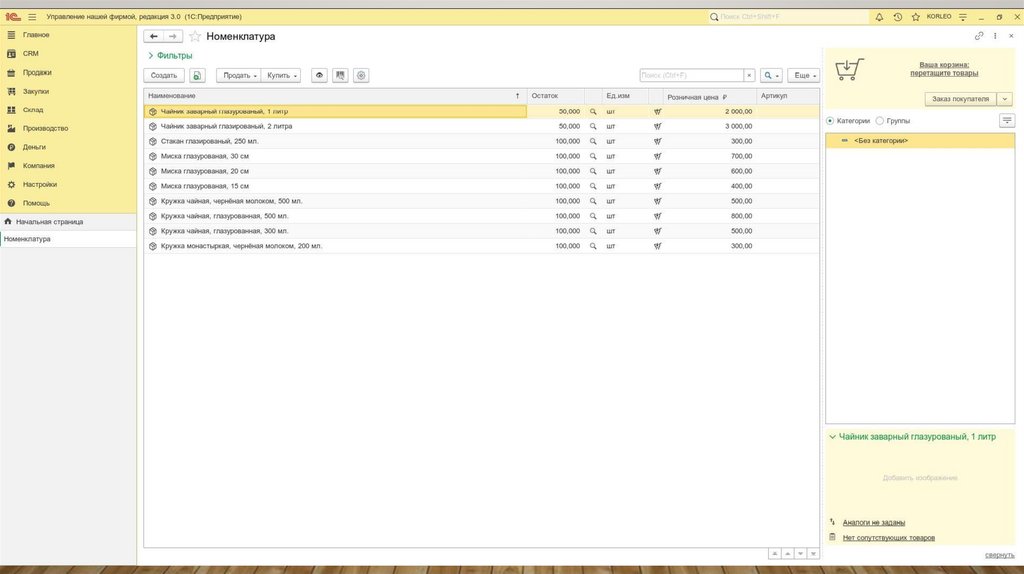Open the Деньги section
The image size is (1024, 574).
pyautogui.click(x=34, y=148)
